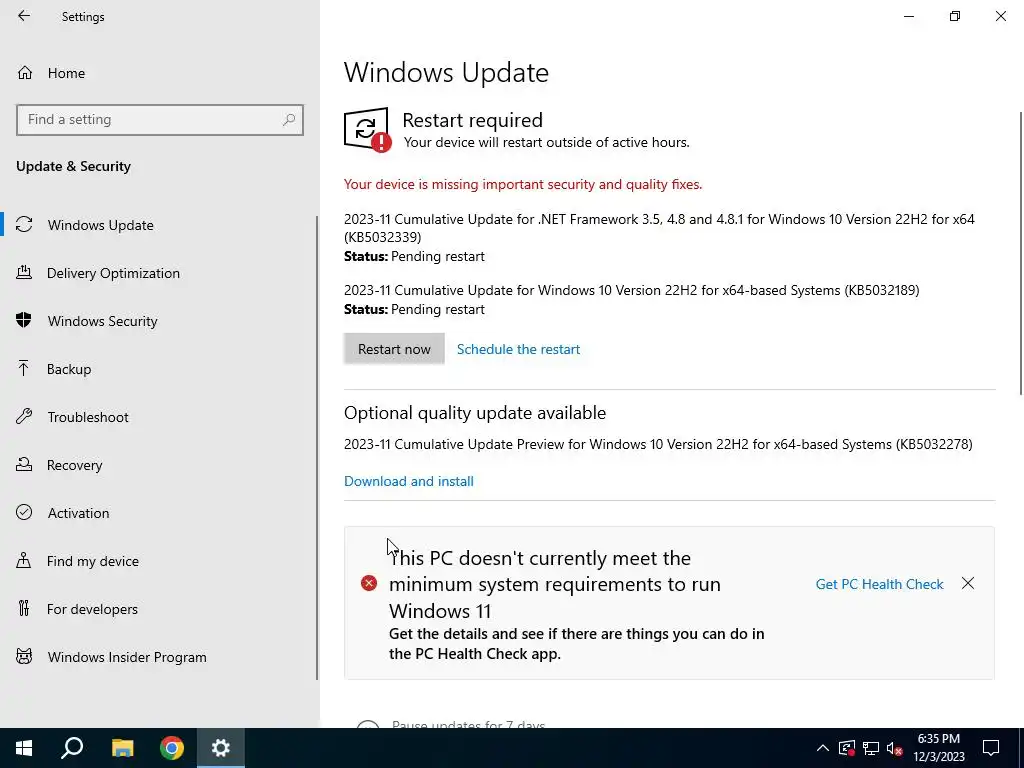Close the Settings window
Image resolution: width=1024 pixels, height=768 pixels.
click(1000, 16)
